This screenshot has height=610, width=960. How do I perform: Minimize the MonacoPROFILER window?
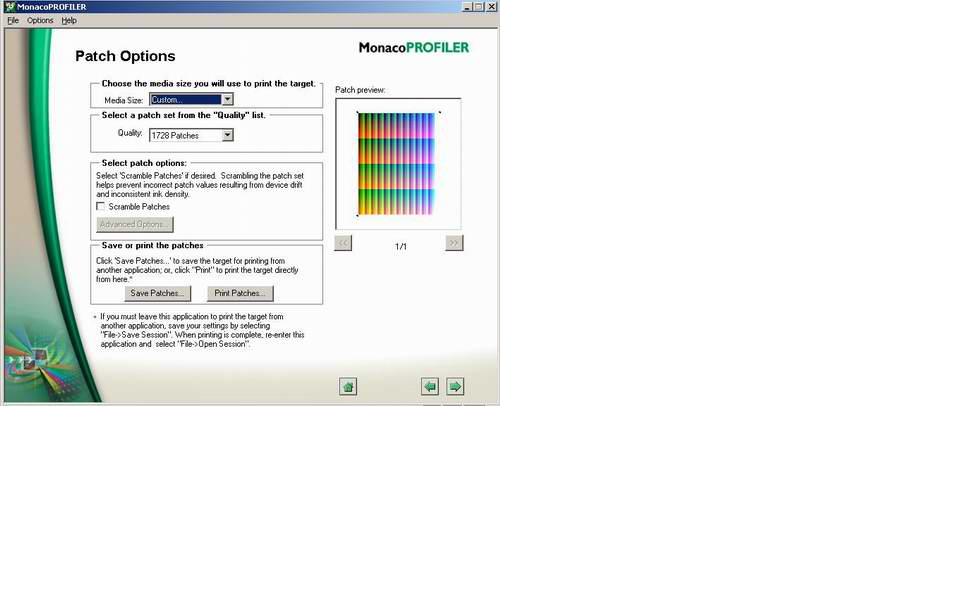(x=467, y=7)
